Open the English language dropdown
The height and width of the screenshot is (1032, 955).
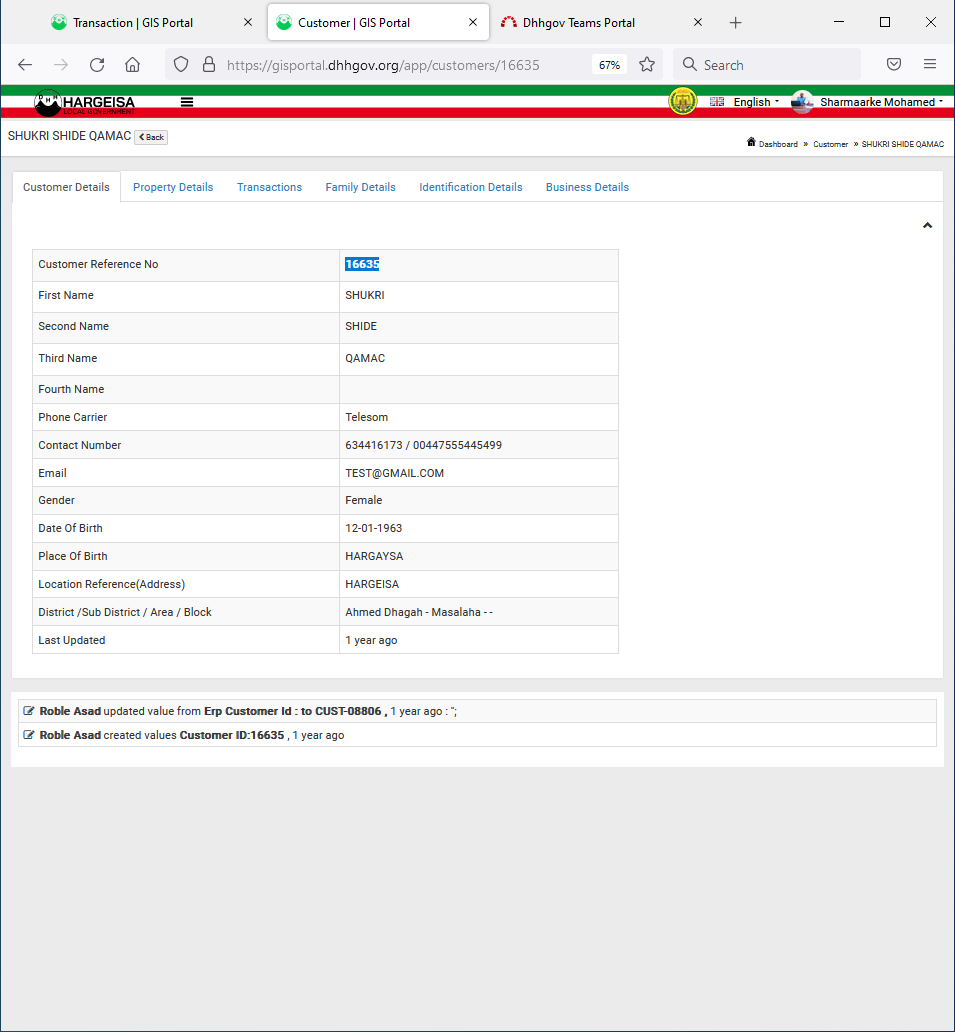click(744, 102)
